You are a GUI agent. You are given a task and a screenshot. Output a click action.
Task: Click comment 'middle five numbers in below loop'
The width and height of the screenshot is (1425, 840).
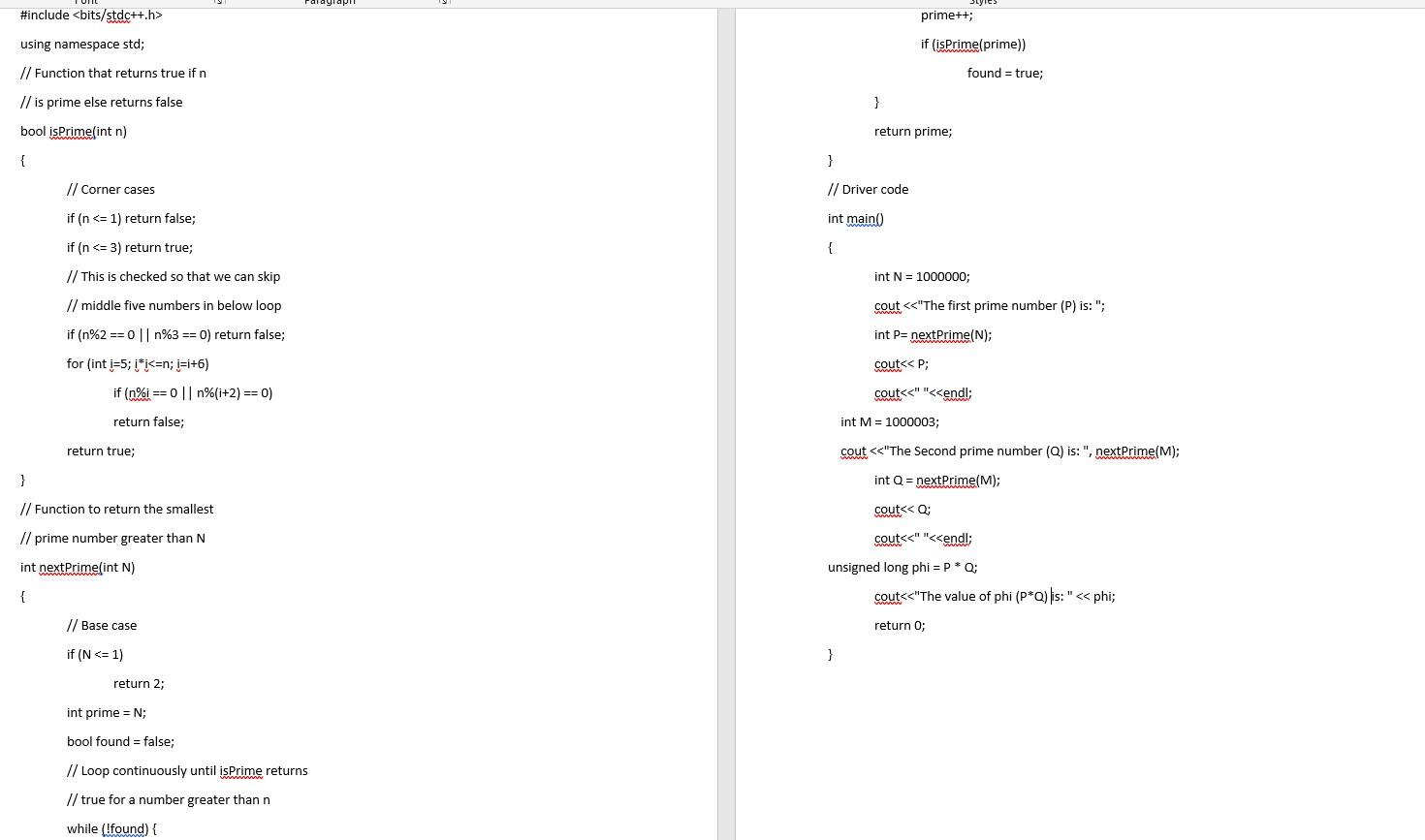point(174,305)
